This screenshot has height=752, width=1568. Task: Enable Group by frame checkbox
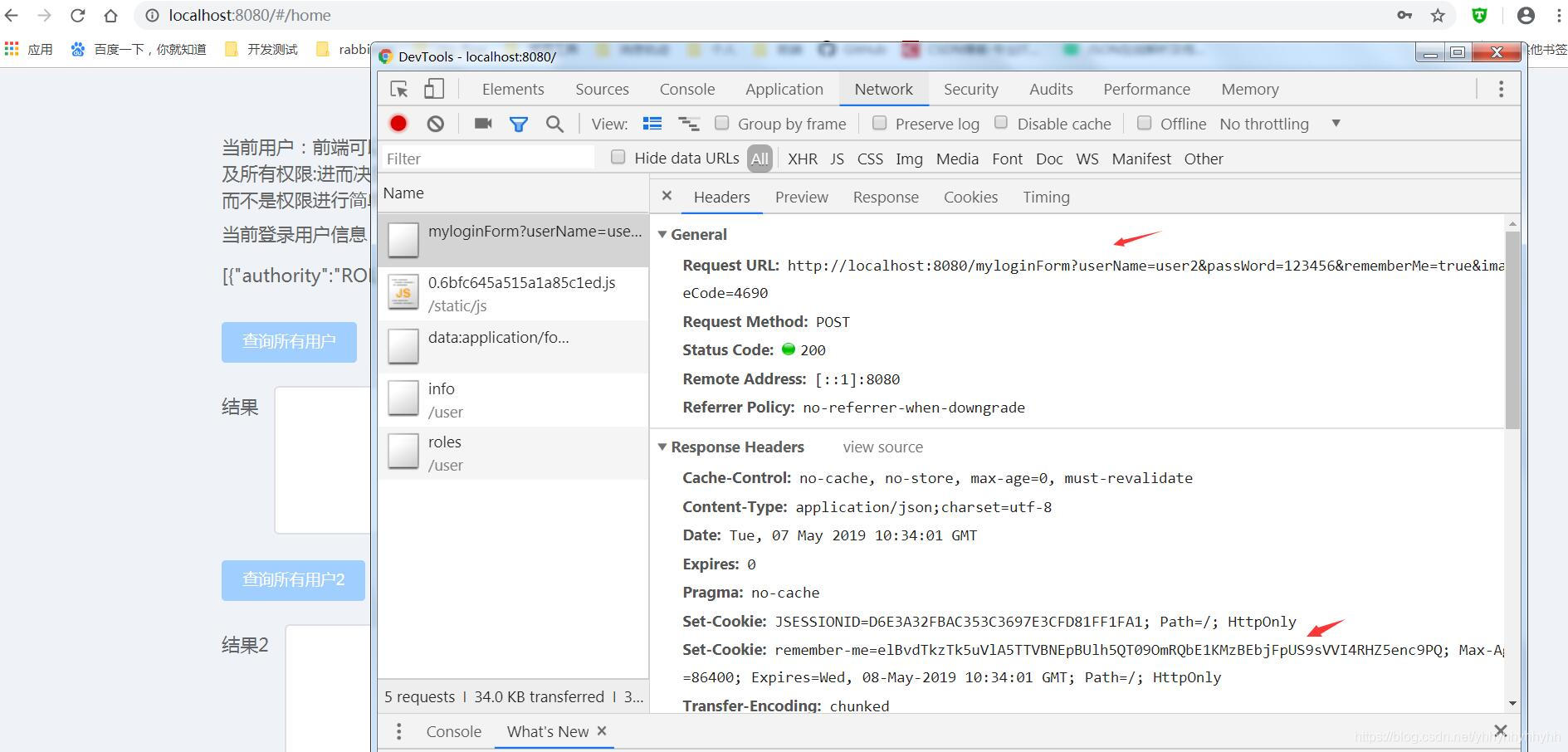point(722,123)
